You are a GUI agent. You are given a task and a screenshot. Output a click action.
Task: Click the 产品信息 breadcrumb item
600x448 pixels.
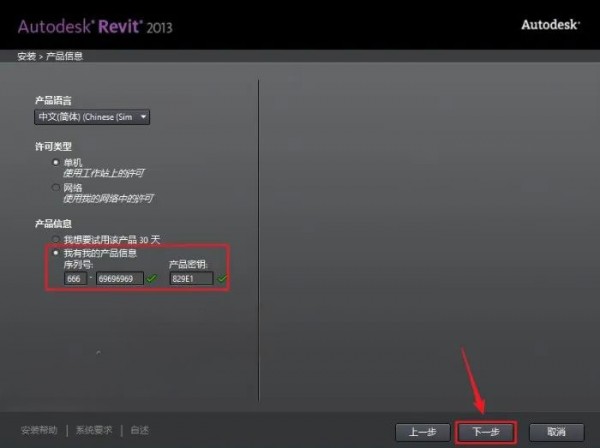64,57
